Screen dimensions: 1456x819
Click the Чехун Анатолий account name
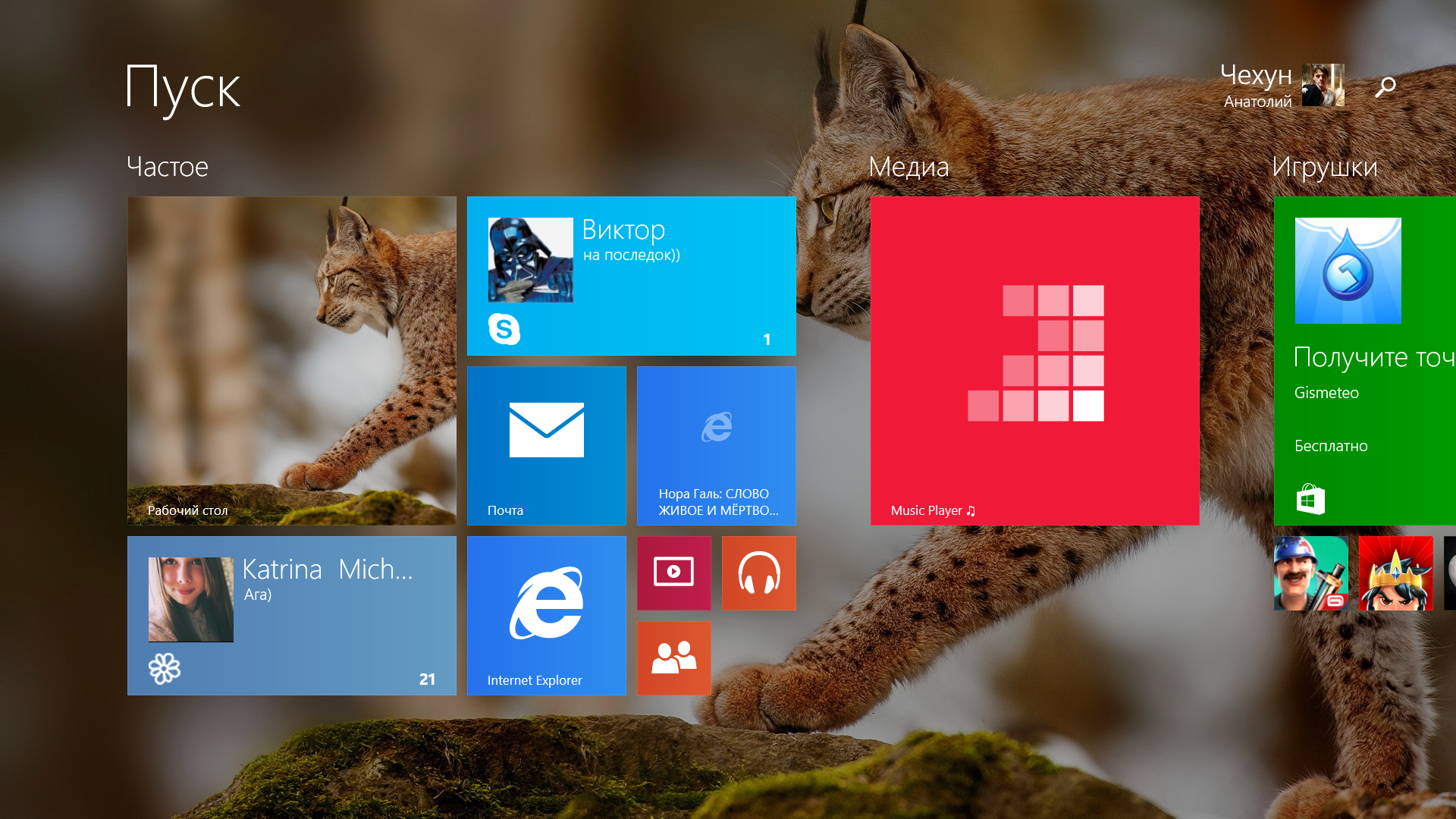pos(1257,86)
